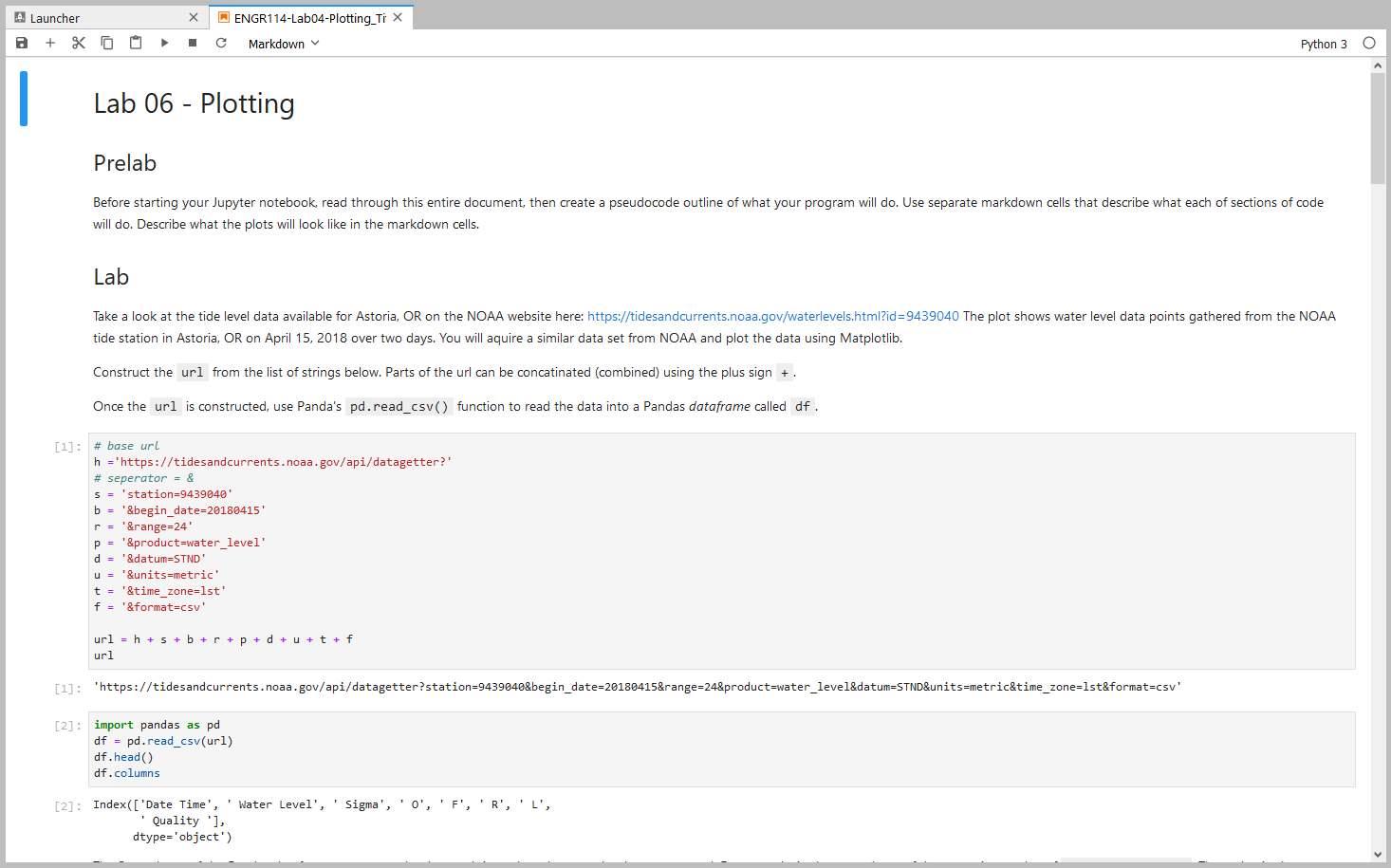Click the Lab 06 - Plotting heading
This screenshot has height=868, width=1391.
195,103
